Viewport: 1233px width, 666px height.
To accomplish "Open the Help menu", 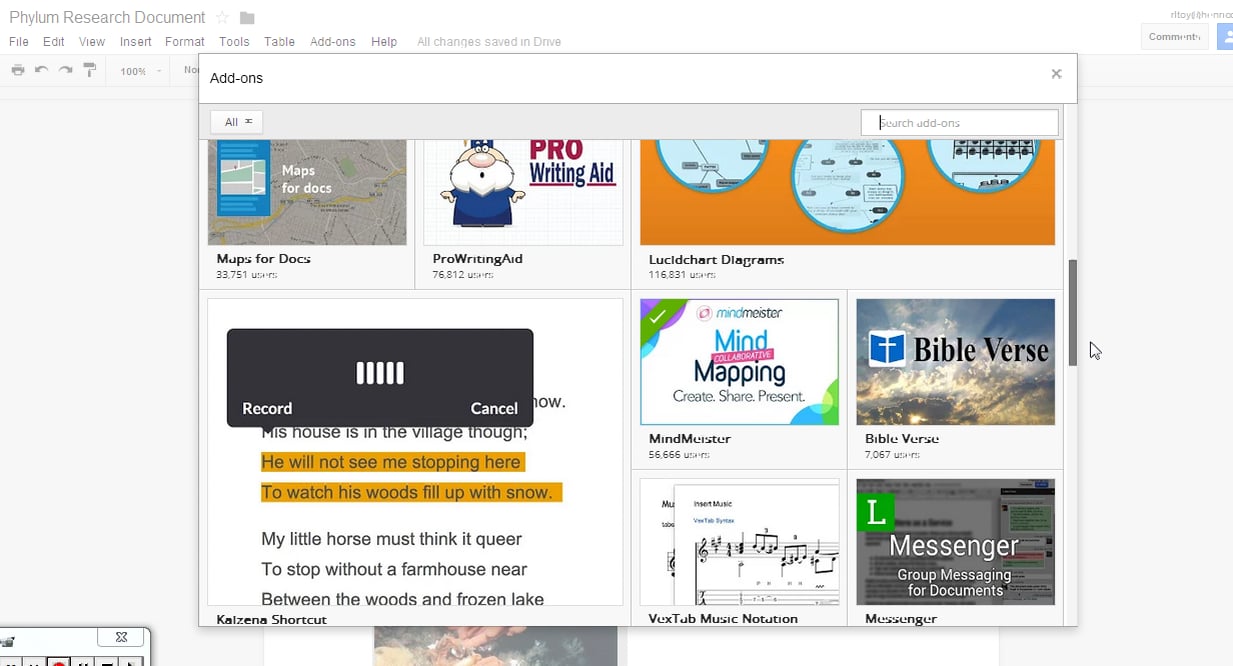I will click(384, 42).
